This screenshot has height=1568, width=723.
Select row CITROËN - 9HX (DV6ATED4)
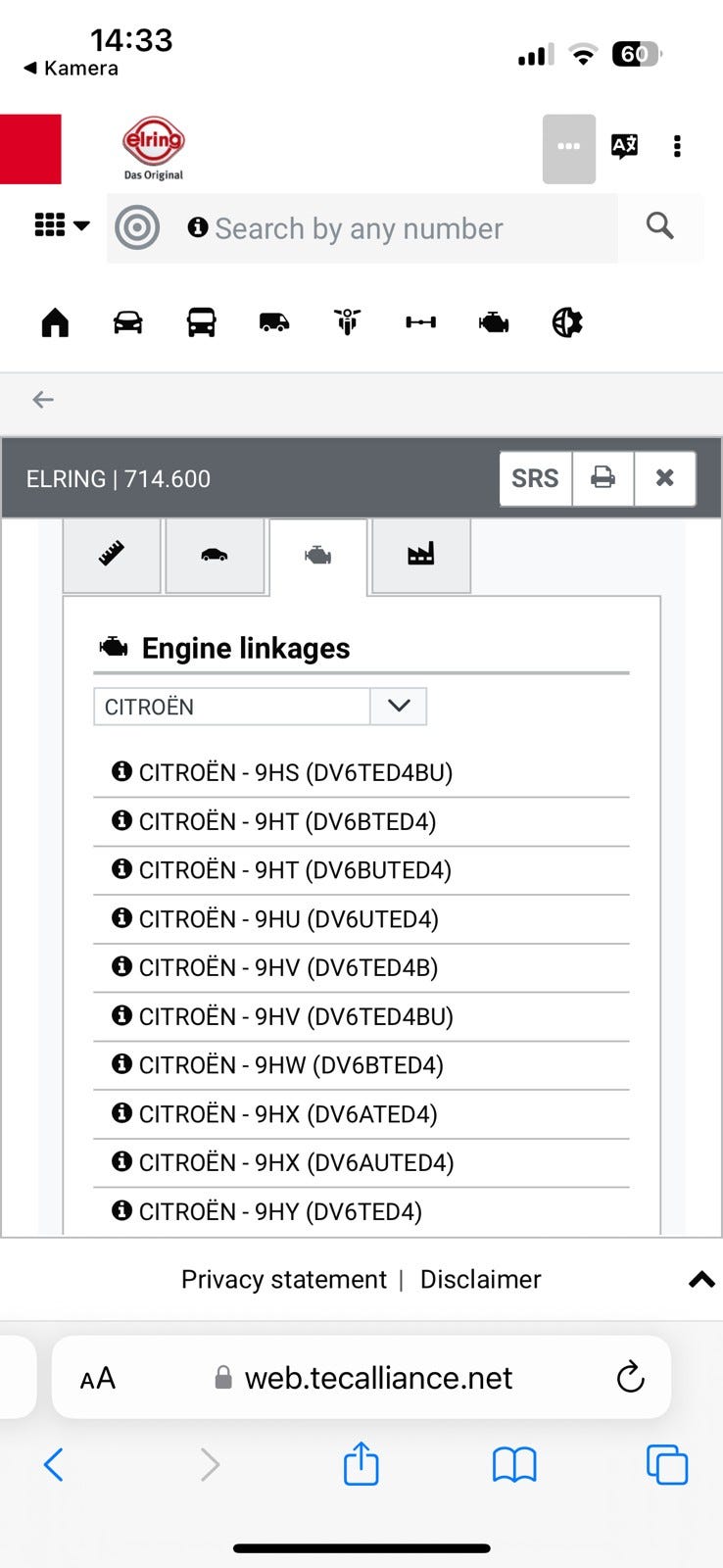tap(361, 1114)
